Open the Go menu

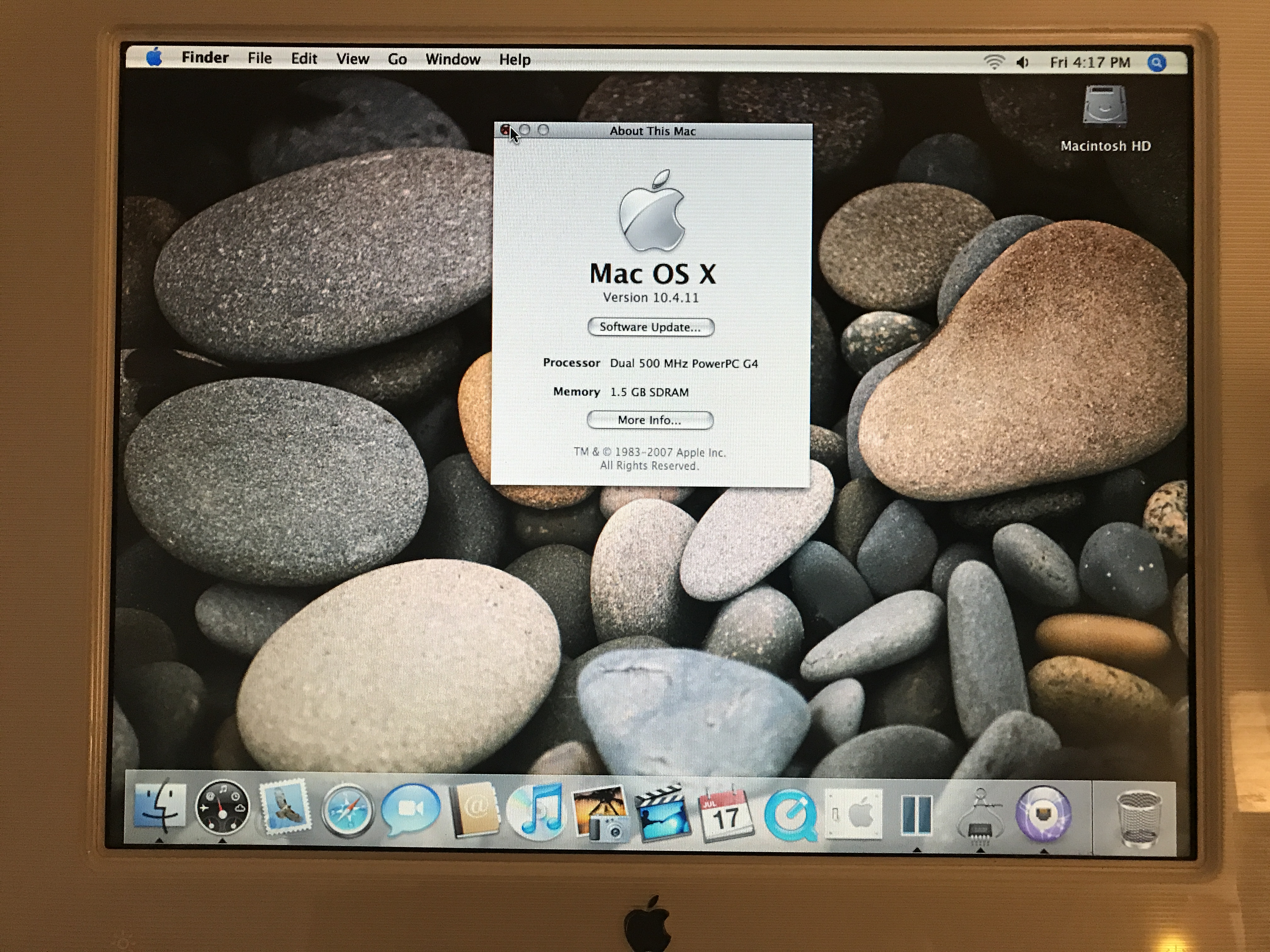(397, 60)
